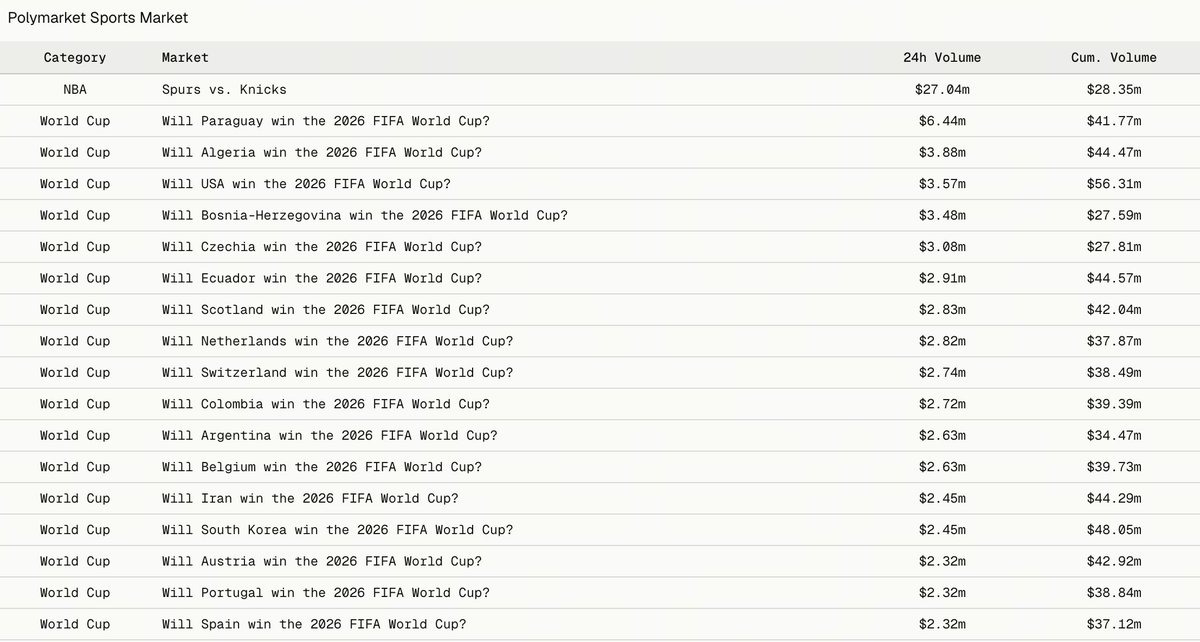1200x642 pixels.
Task: Open the Portugal World Cup market
Action: [325, 593]
